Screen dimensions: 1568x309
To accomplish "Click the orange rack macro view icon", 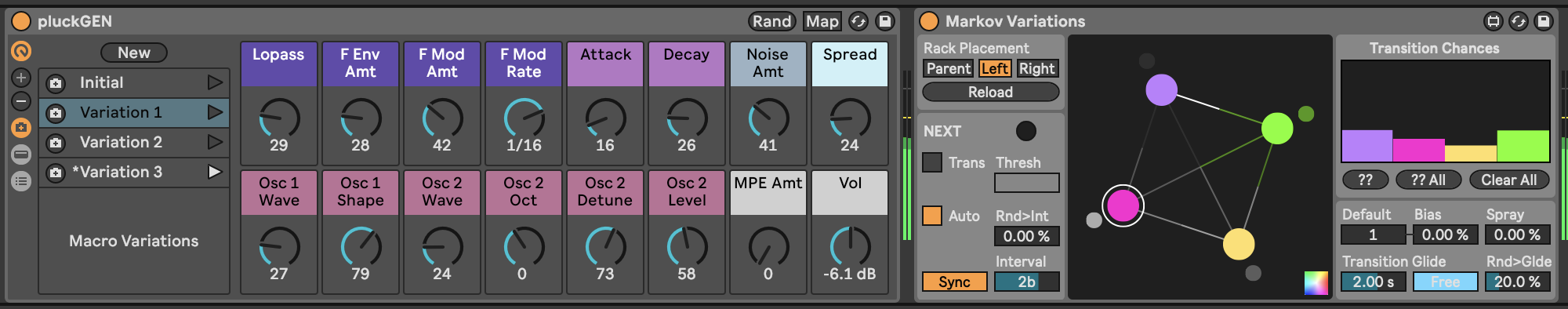I will [x=21, y=52].
